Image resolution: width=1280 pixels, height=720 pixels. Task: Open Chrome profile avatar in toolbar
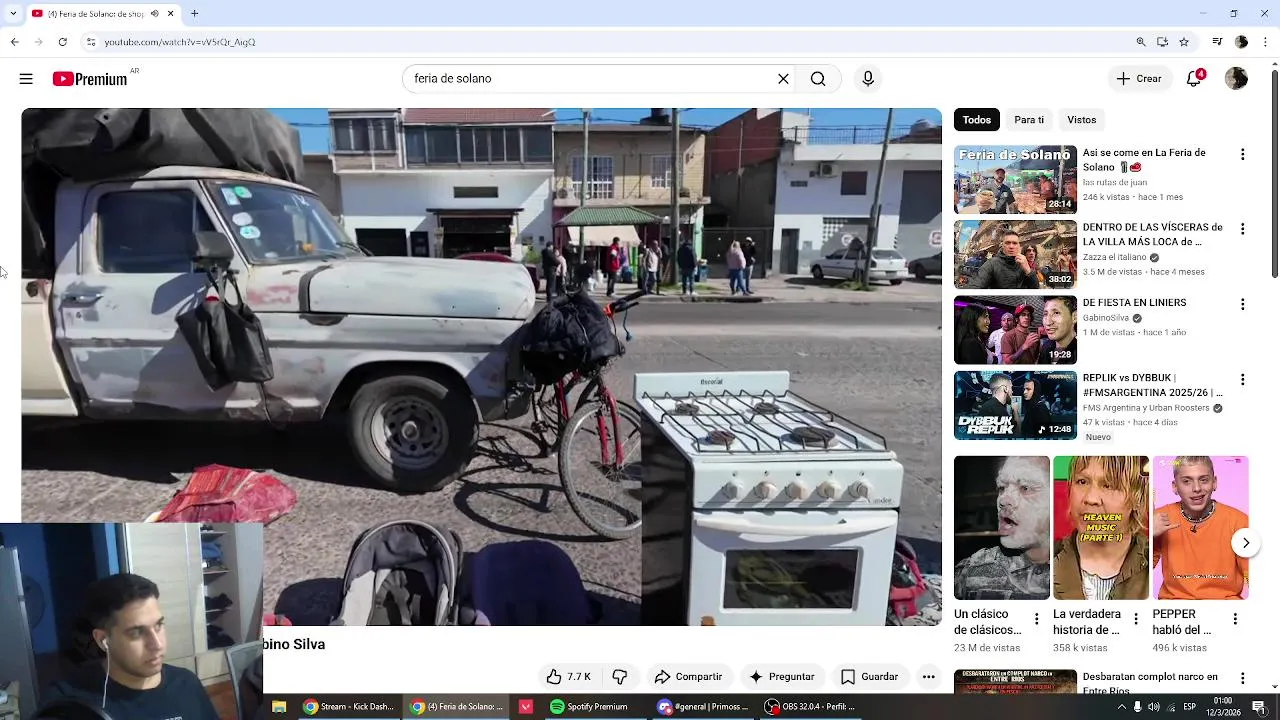click(1241, 42)
